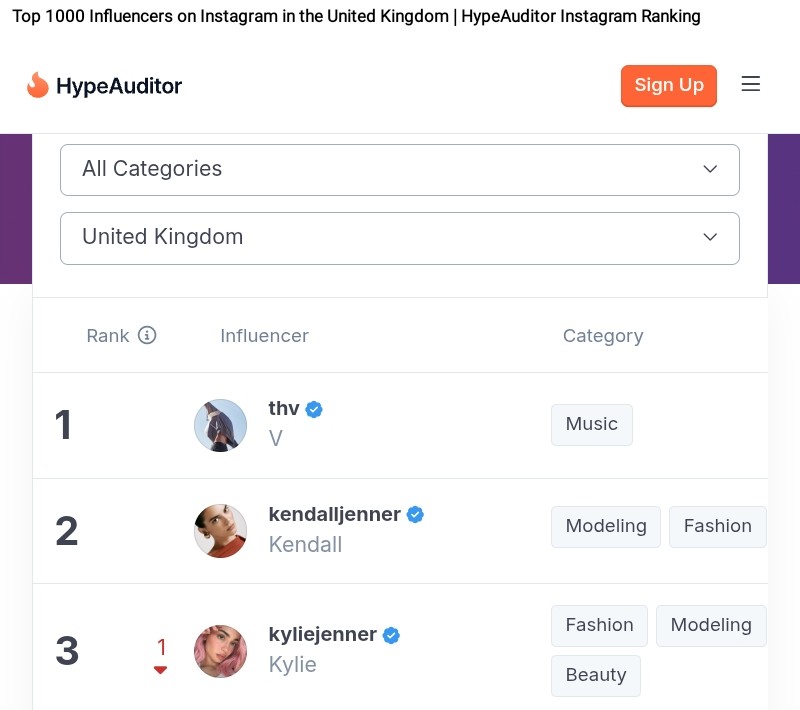Click thv's profile picture
The width and height of the screenshot is (800, 710).
[x=220, y=425]
